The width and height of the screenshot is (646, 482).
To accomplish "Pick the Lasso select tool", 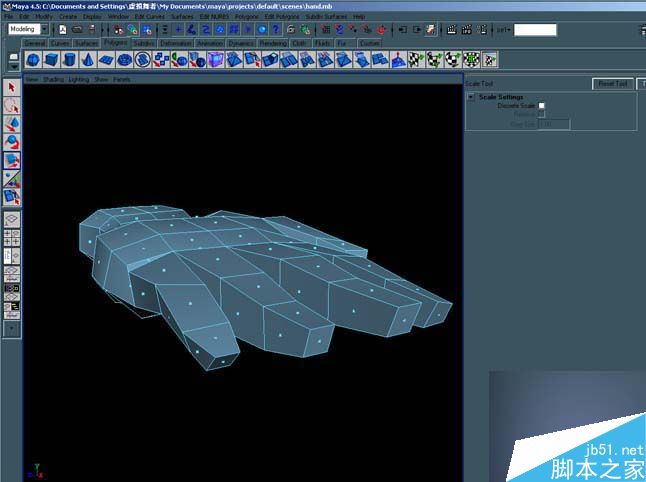I will 12,105.
